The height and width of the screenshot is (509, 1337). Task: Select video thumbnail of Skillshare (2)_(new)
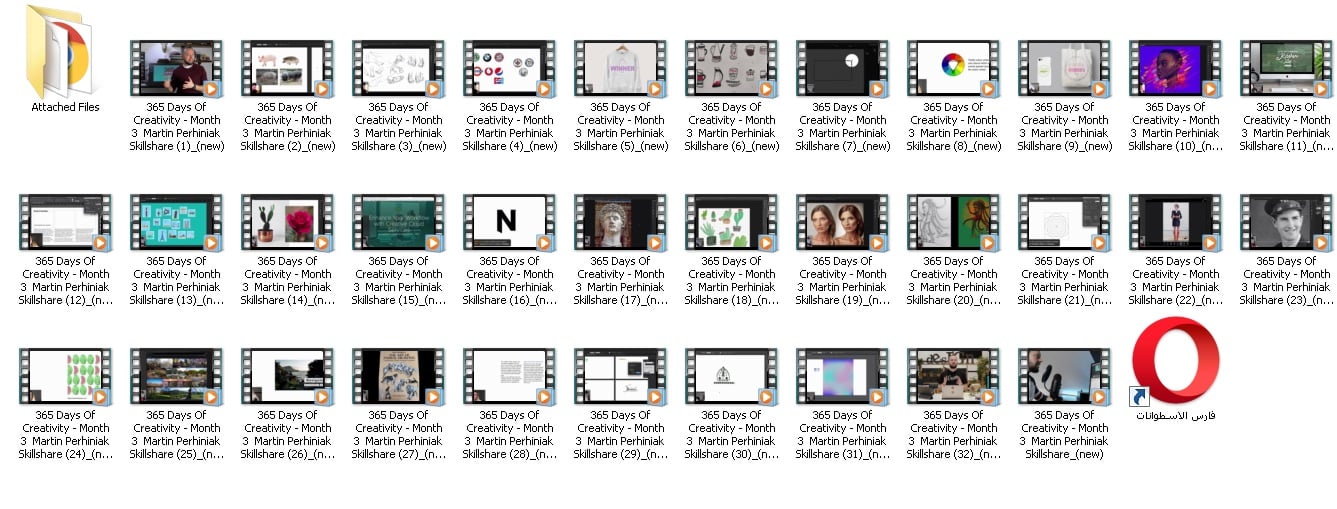coord(288,69)
